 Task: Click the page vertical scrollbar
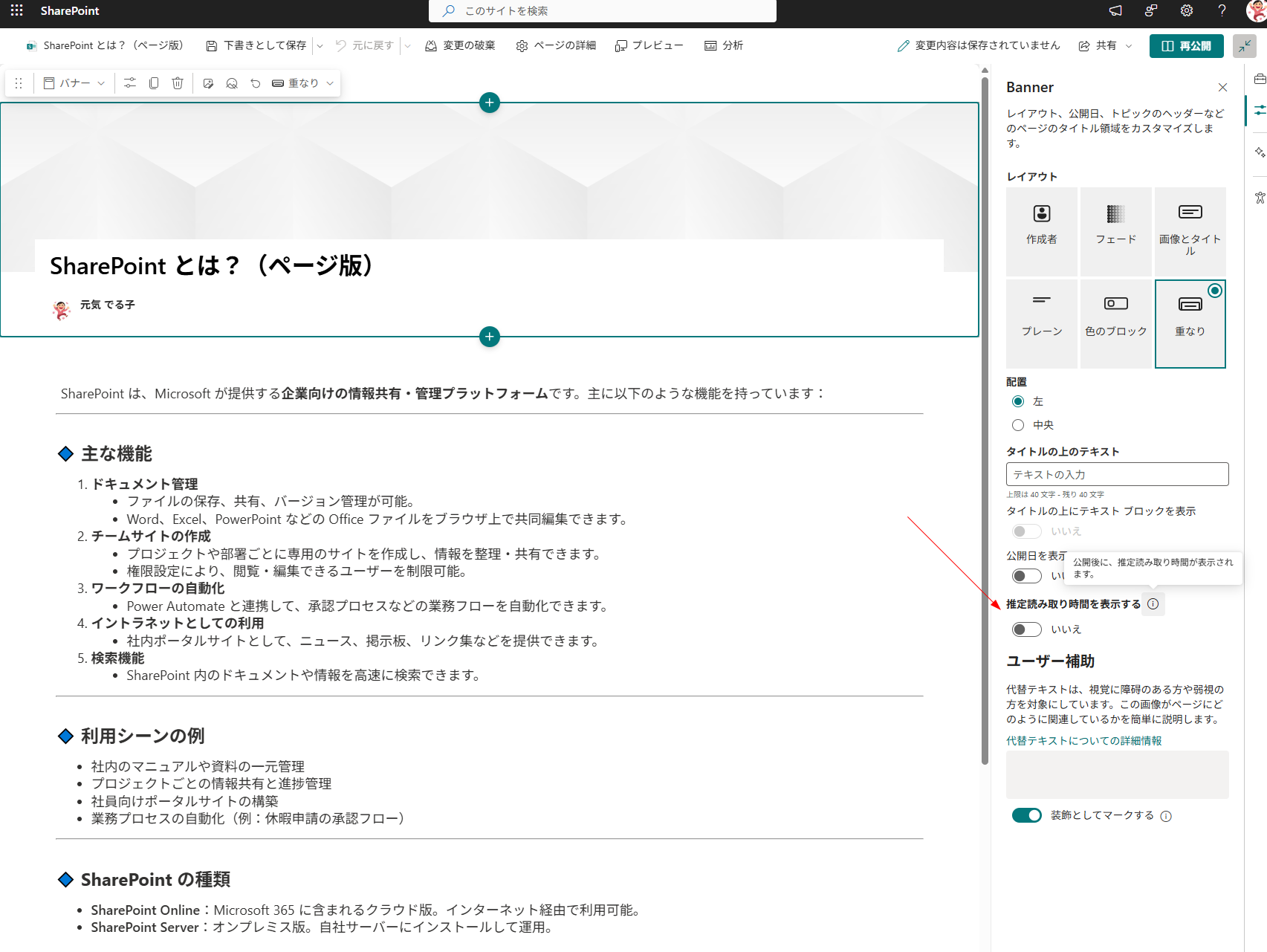click(x=985, y=420)
